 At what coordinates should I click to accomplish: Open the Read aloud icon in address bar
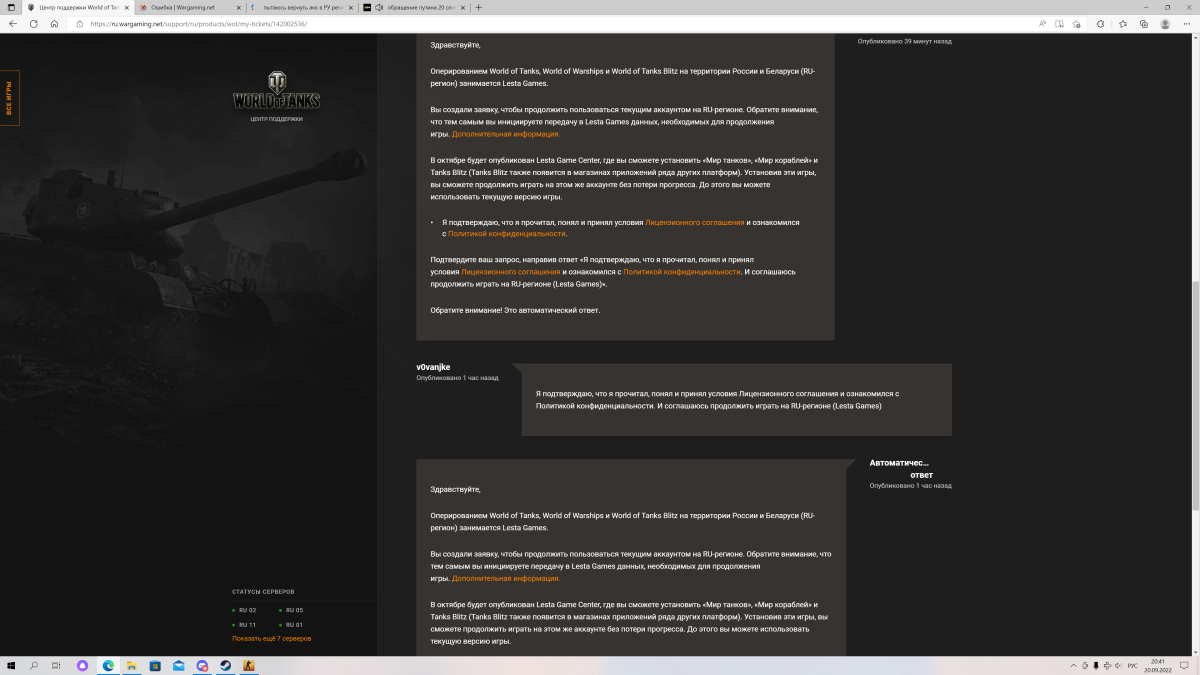click(x=1043, y=23)
